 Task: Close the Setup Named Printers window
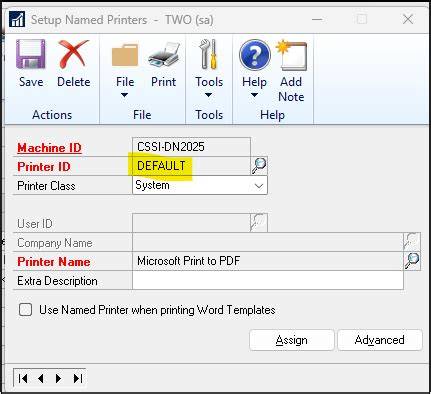[x=408, y=19]
